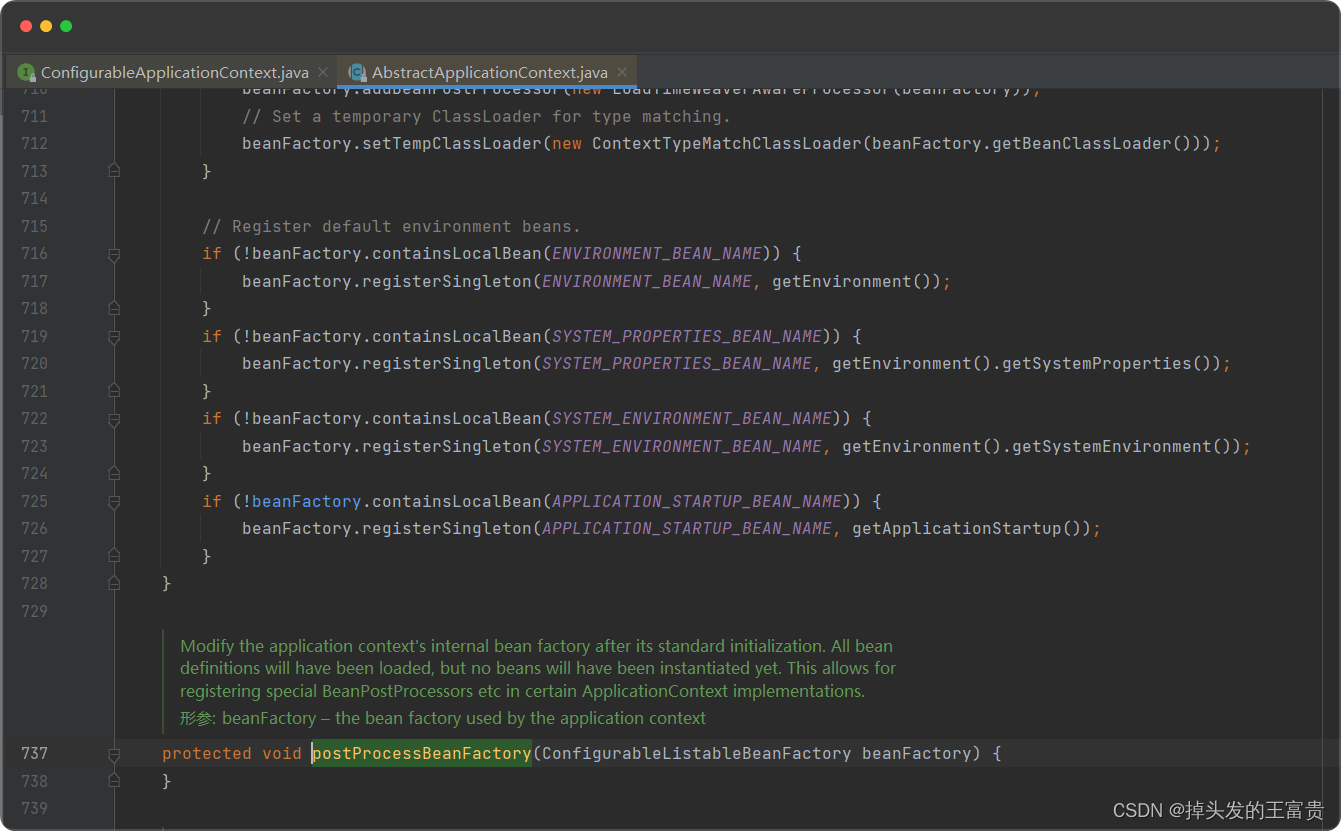Viewport: 1341px width, 831px height.
Task: Close the AbstractApplicationContext.java tab
Action: click(x=622, y=73)
